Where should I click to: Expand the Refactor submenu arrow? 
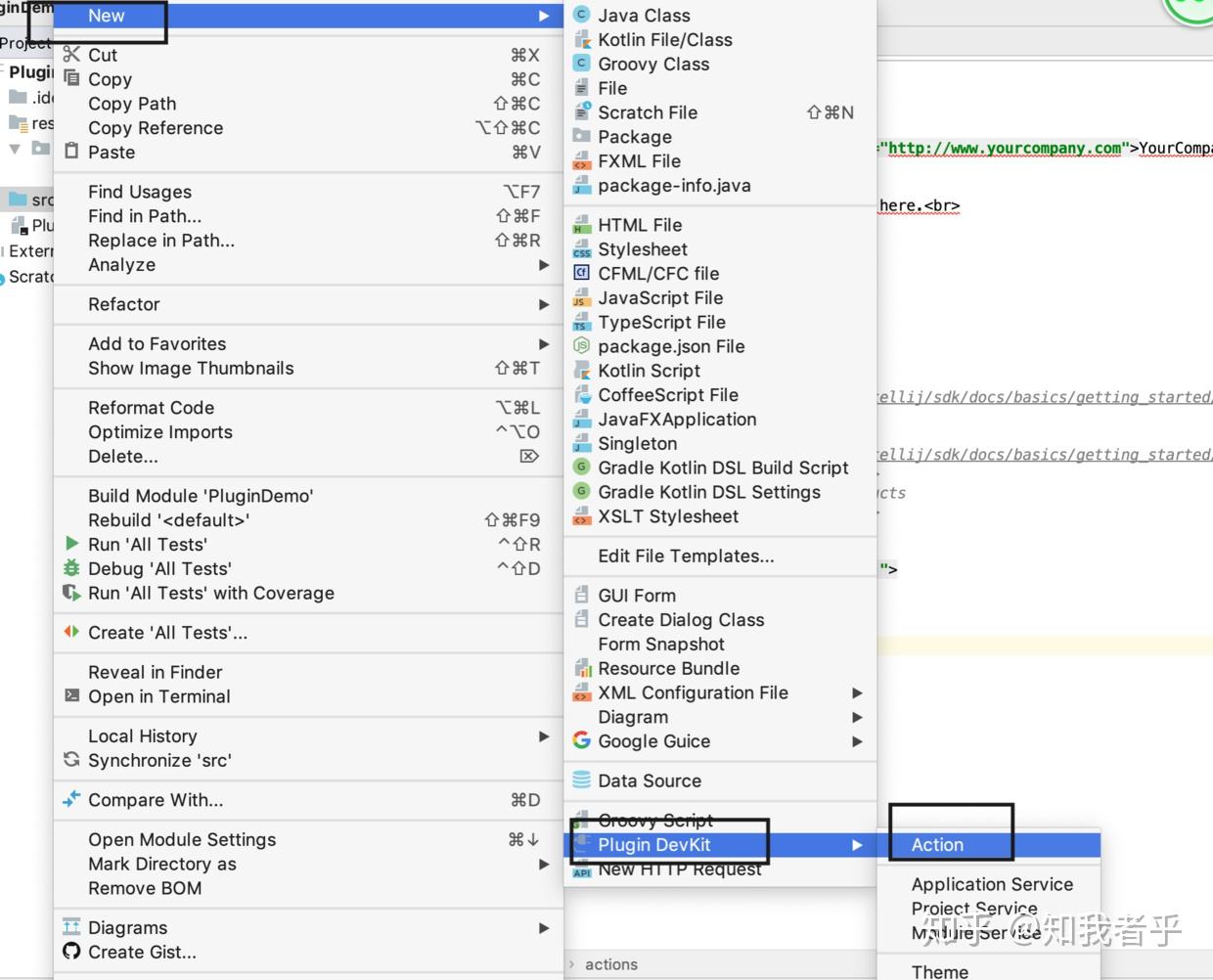pos(544,304)
